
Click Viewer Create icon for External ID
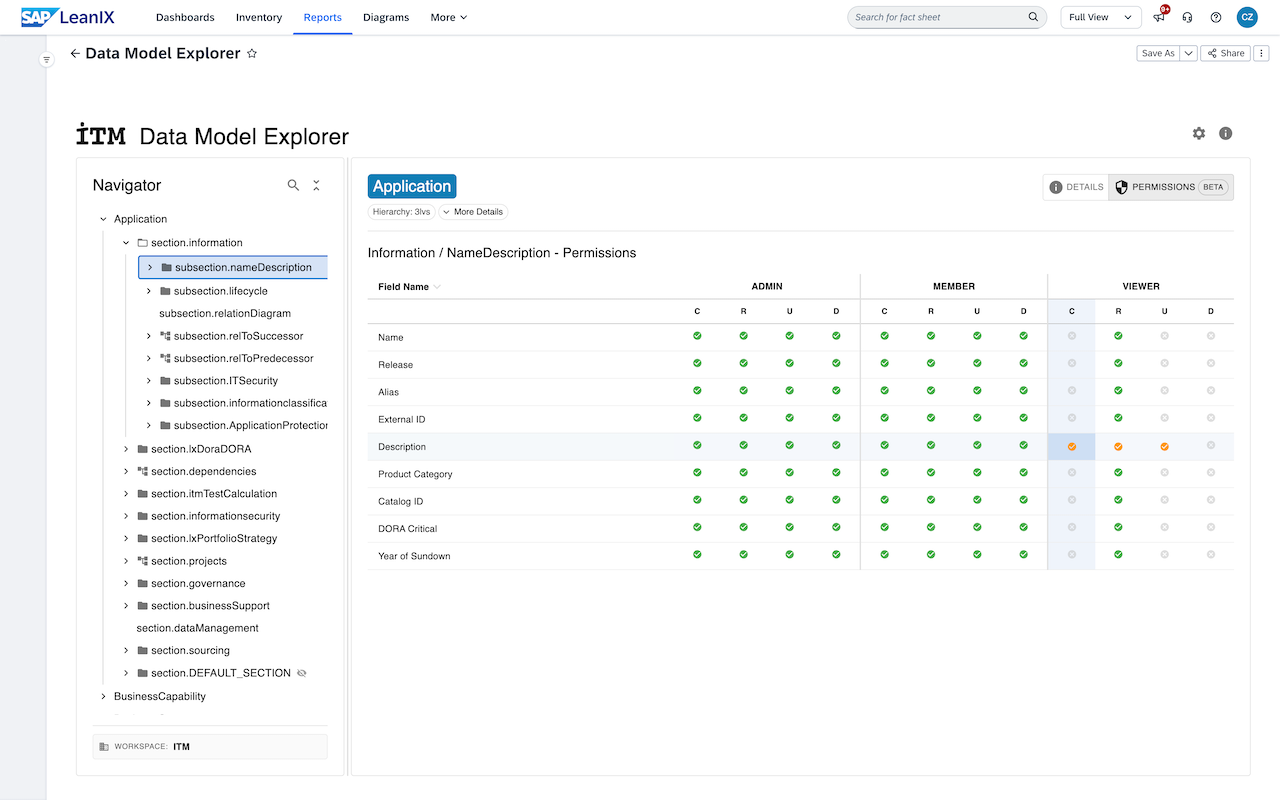coord(1072,418)
